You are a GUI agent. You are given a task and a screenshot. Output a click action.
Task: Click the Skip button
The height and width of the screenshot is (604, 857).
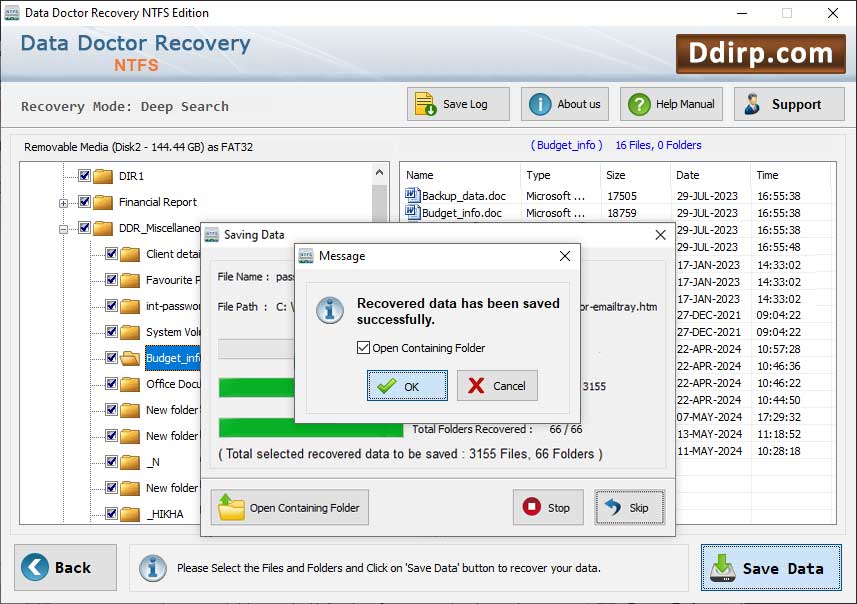(x=630, y=507)
